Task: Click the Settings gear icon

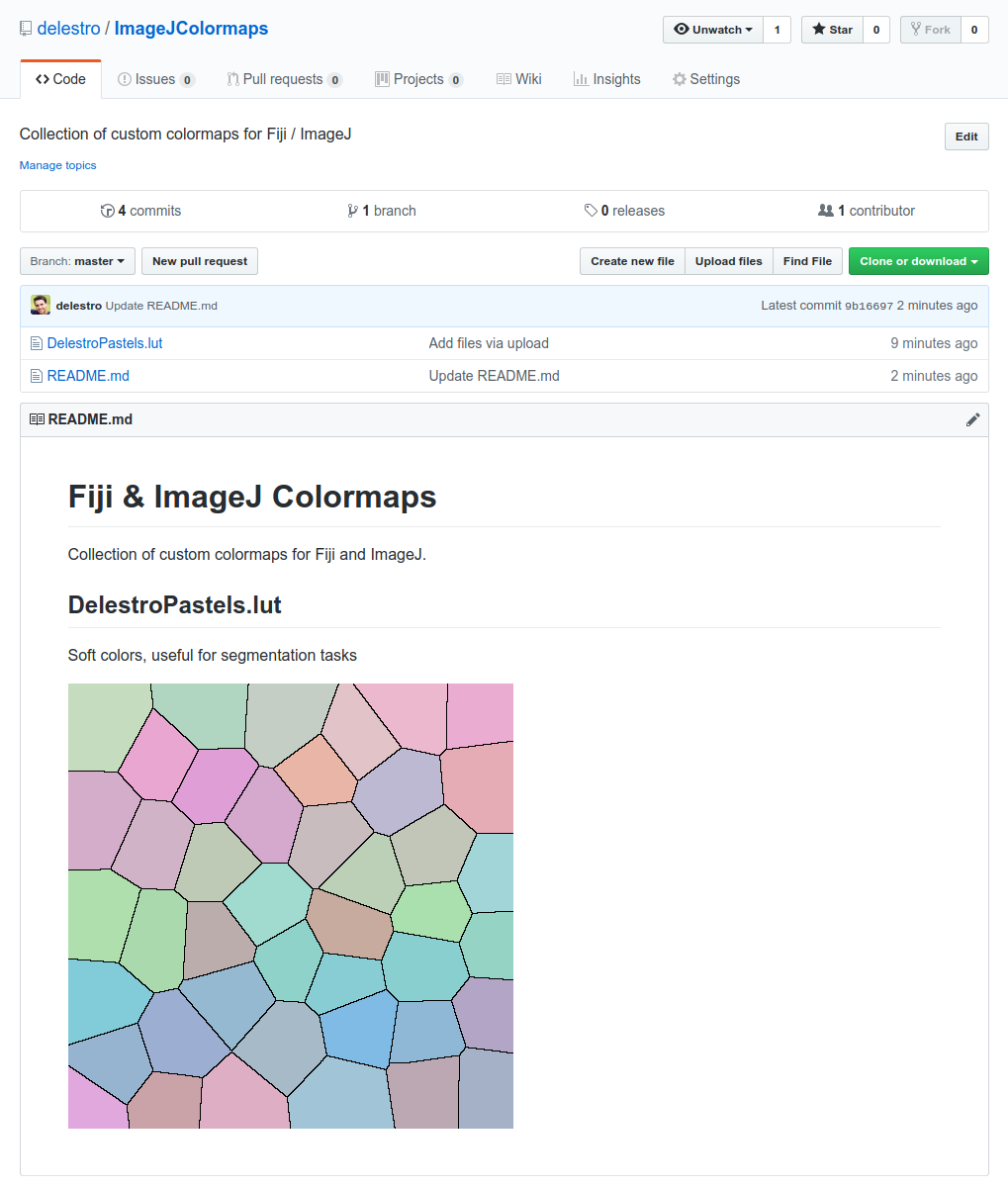Action: (680, 79)
